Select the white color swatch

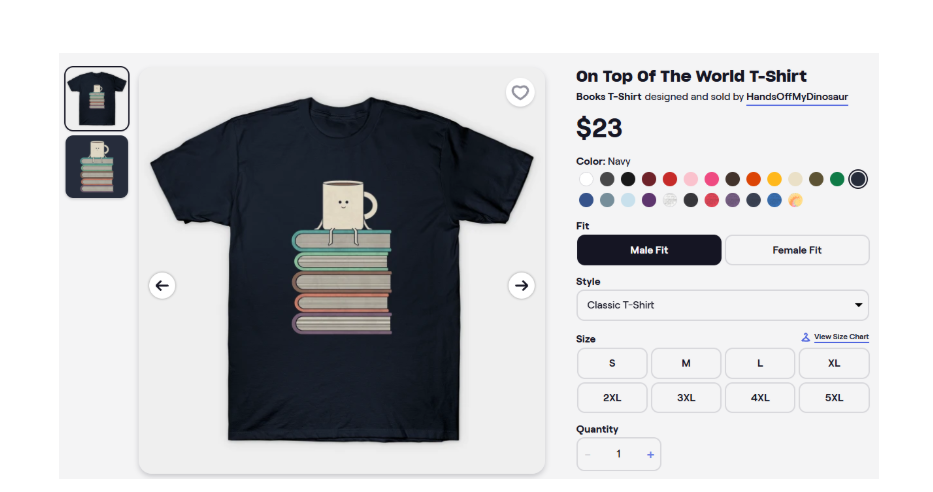(586, 179)
